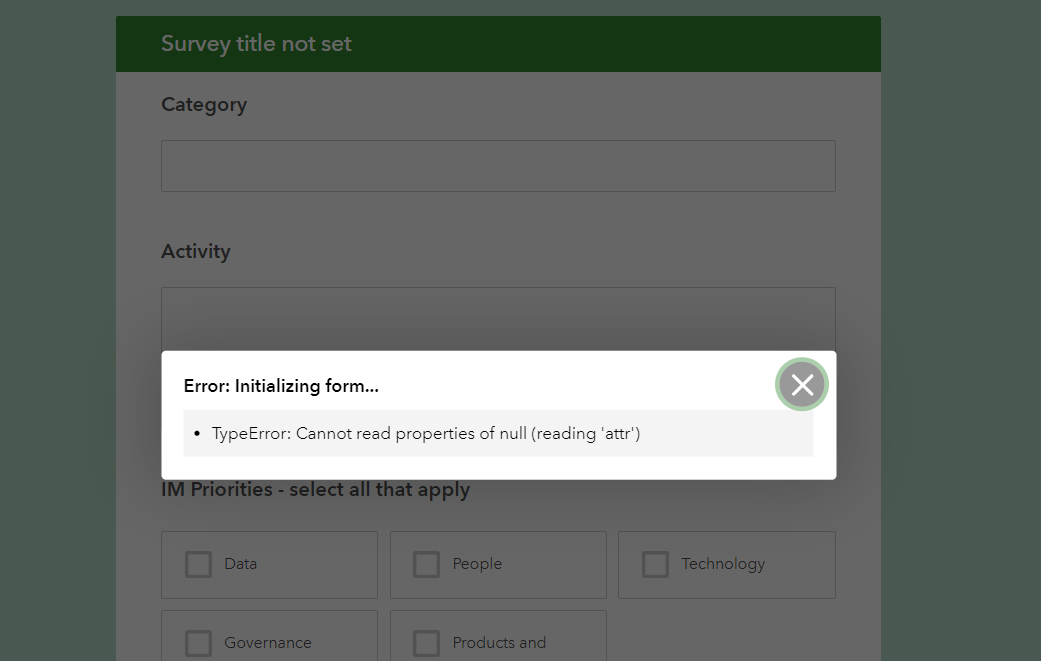The height and width of the screenshot is (661, 1041).
Task: Tick the People checkbox box
Action: 427,564
